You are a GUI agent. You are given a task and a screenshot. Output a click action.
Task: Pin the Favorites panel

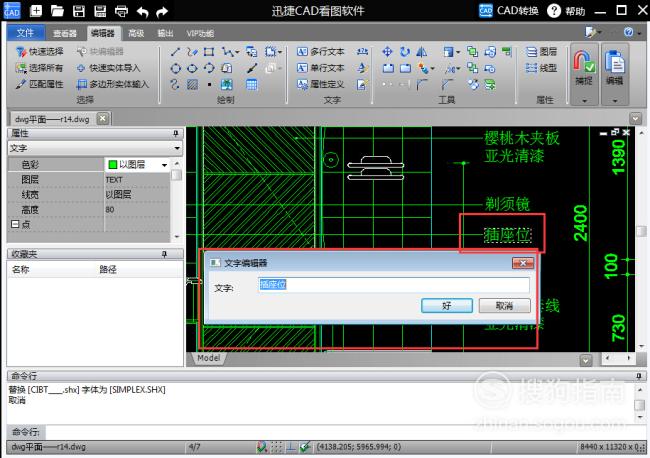pos(165,254)
